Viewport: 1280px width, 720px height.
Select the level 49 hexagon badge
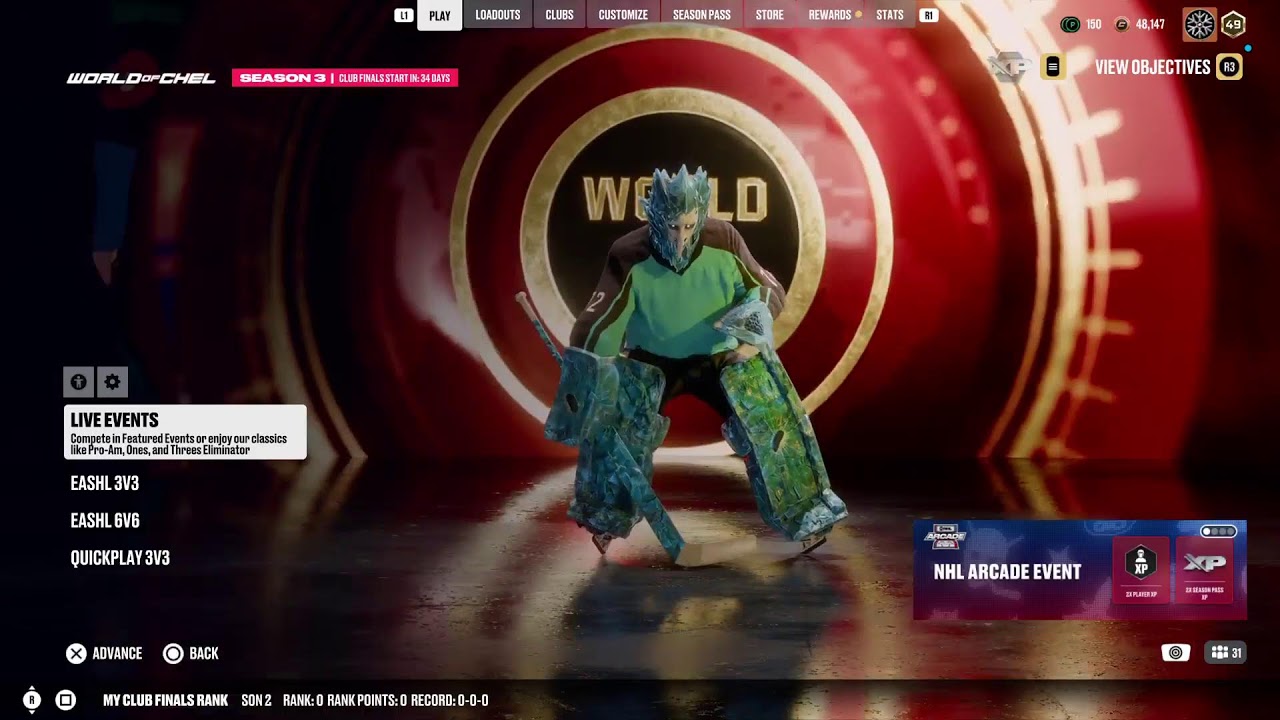pyautogui.click(x=1233, y=24)
